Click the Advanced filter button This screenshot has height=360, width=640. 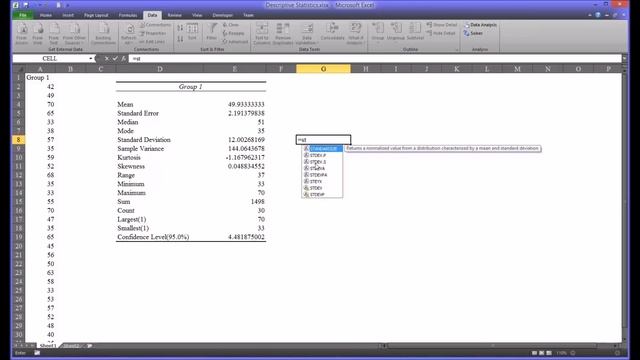pos(235,42)
